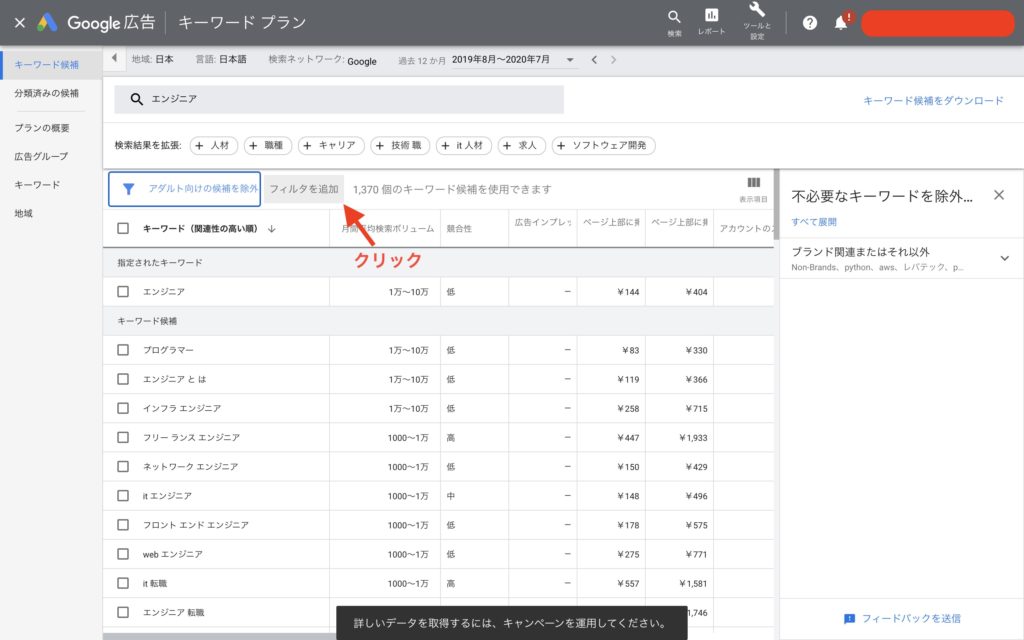Click すべて展開 link
Viewport: 1024px width, 640px height.
[x=814, y=222]
